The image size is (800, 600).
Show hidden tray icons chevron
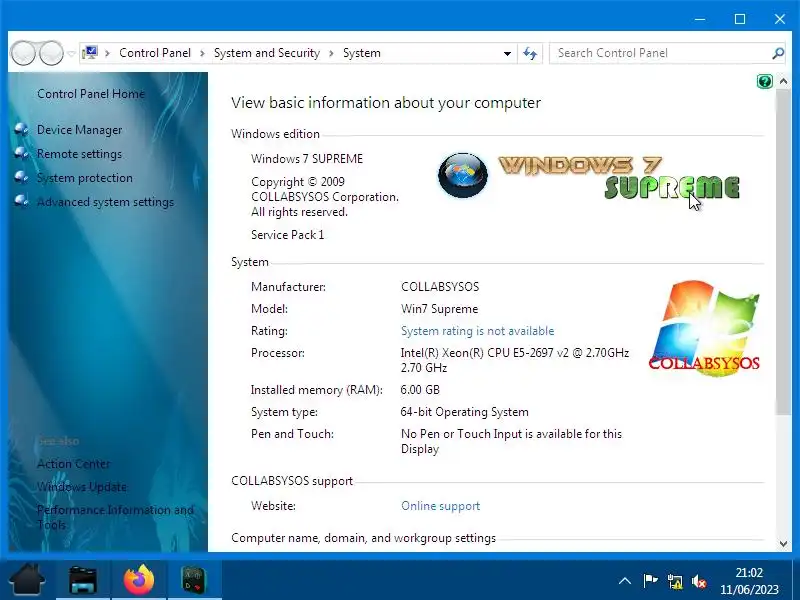point(624,581)
